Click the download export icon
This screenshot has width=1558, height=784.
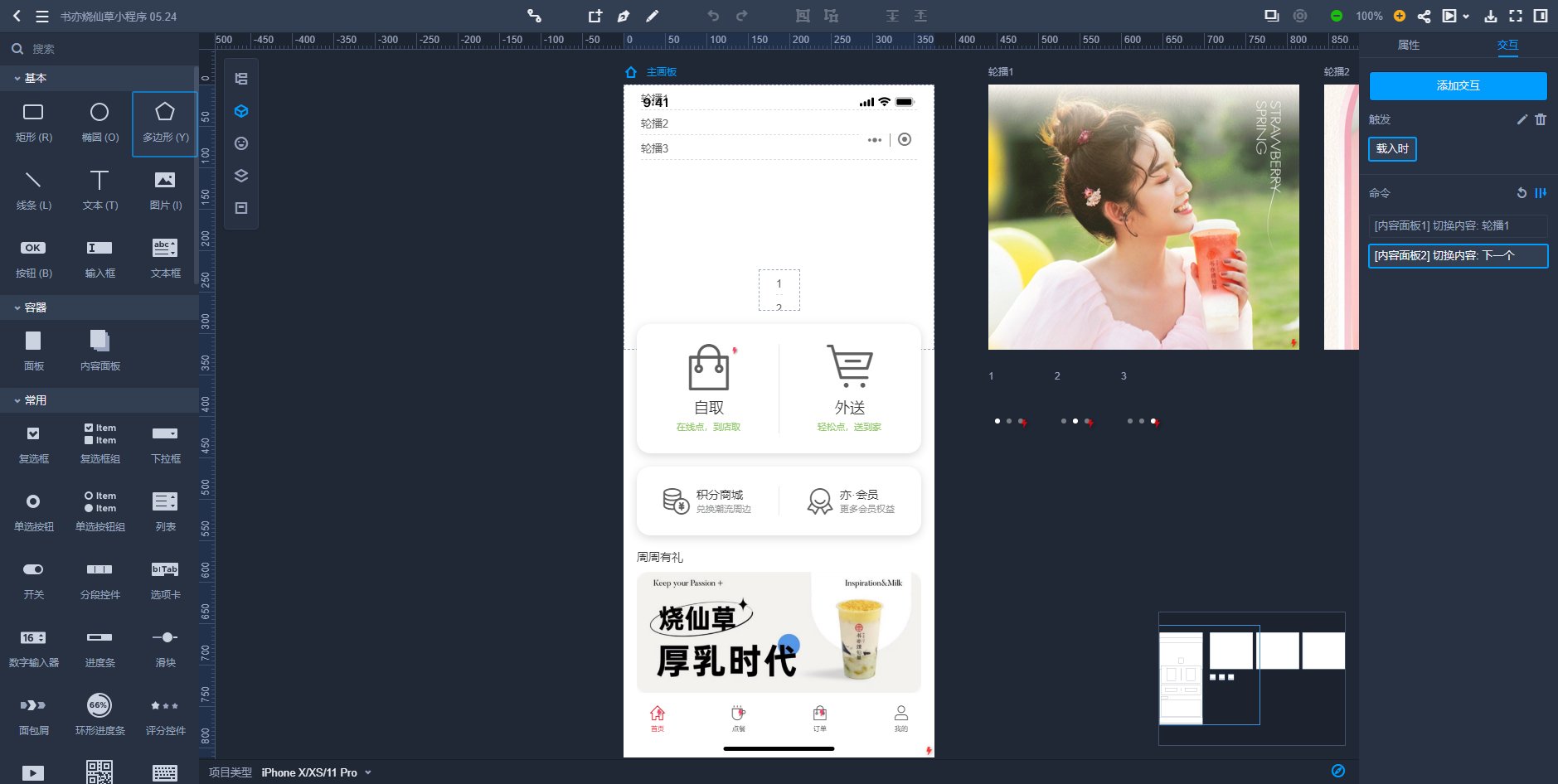point(1491,16)
